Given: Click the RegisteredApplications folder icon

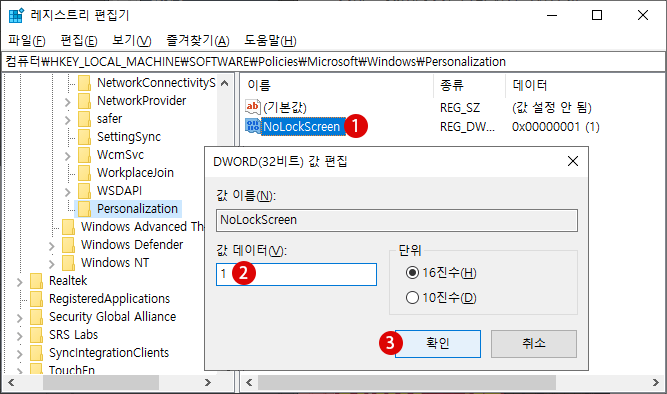Looking at the screenshot, I should (x=36, y=299).
